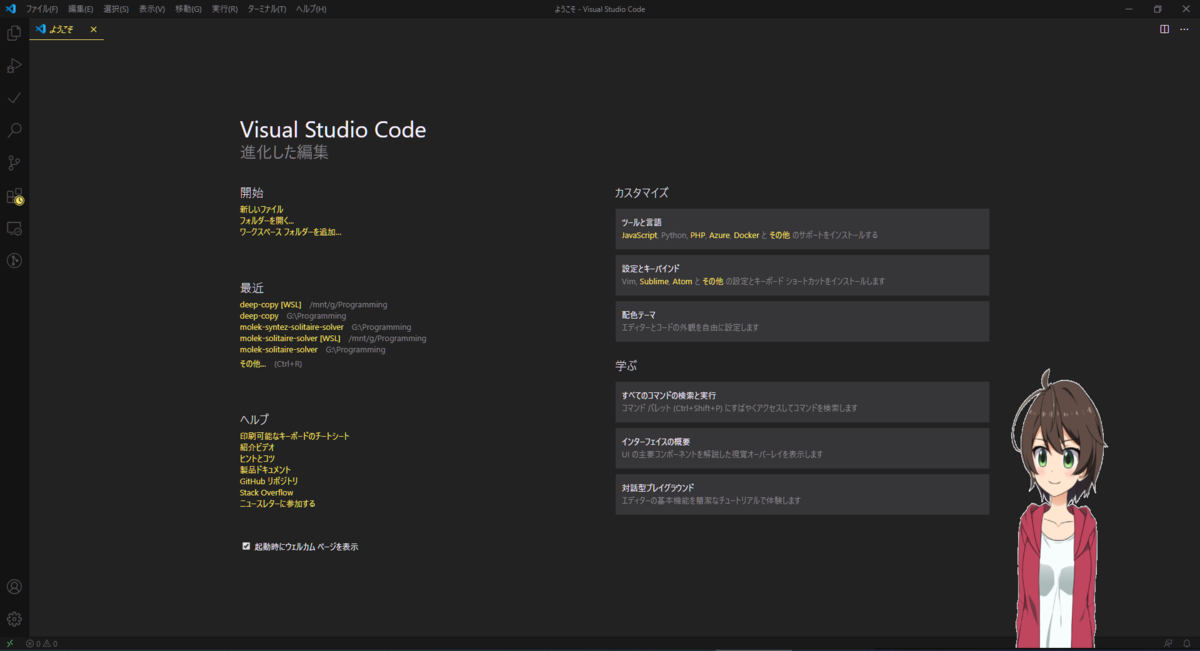The image size is (1200, 651).
Task: Open the Run and Debug view
Action: (14, 66)
